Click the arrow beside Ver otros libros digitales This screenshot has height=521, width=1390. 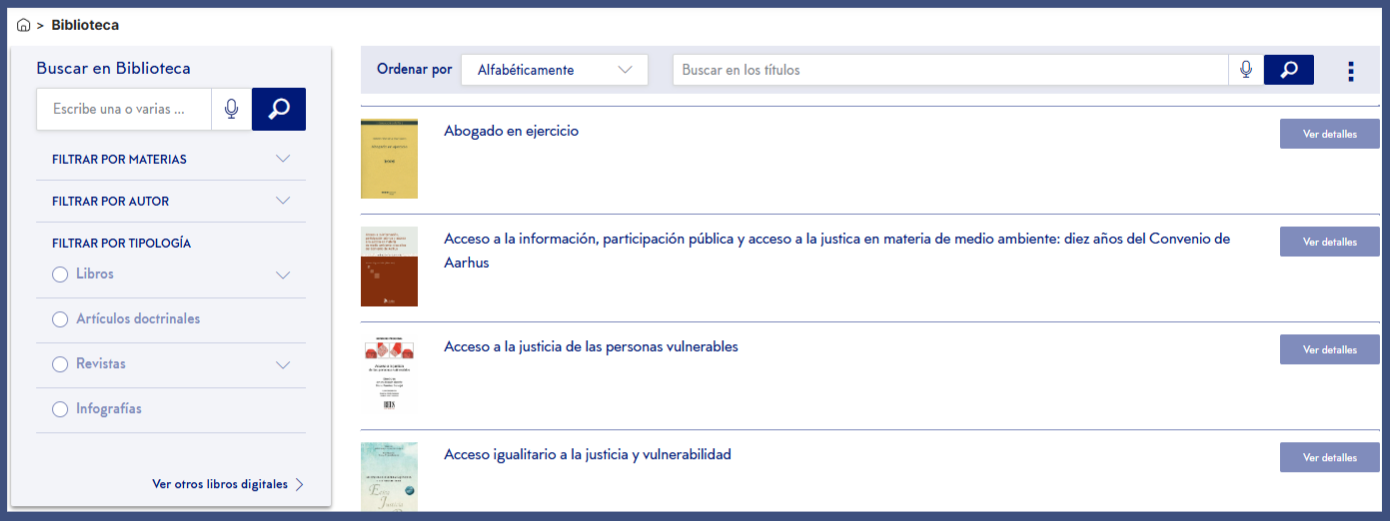pyautogui.click(x=299, y=485)
